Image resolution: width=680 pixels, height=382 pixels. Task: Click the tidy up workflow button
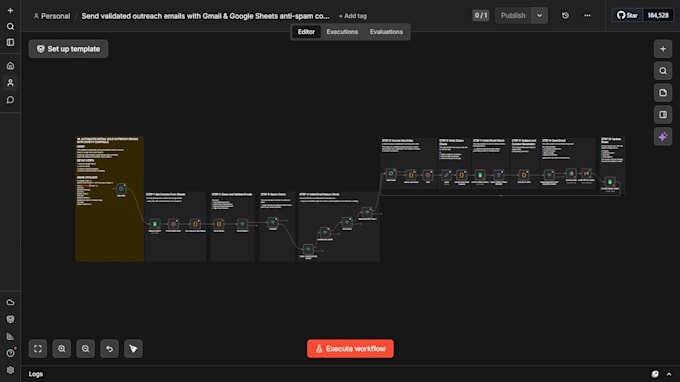coord(133,349)
